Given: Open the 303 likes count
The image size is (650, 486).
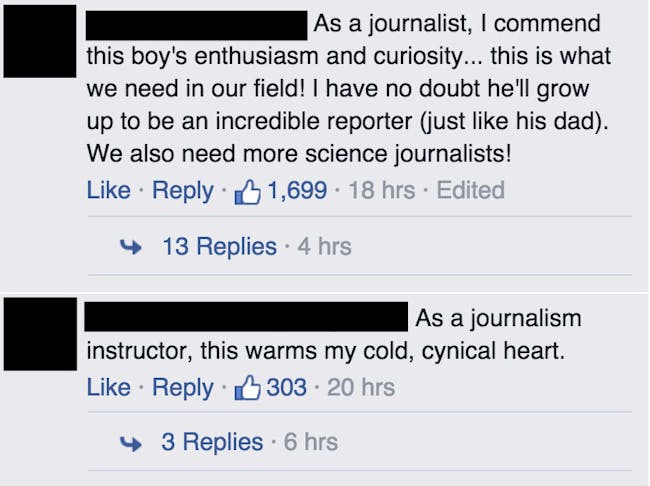Looking at the screenshot, I should [286, 387].
